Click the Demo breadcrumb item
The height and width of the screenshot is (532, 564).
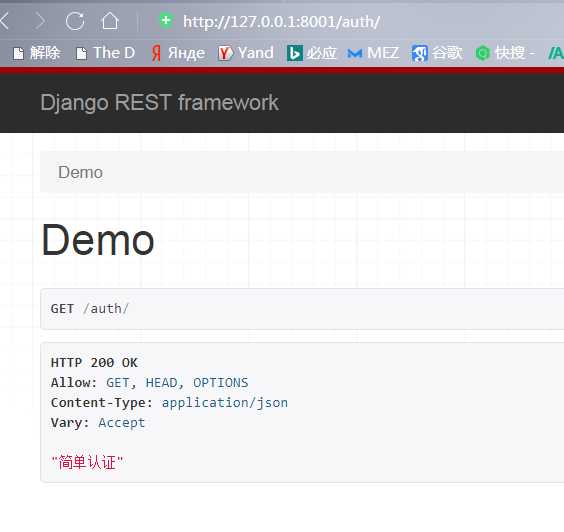(80, 172)
